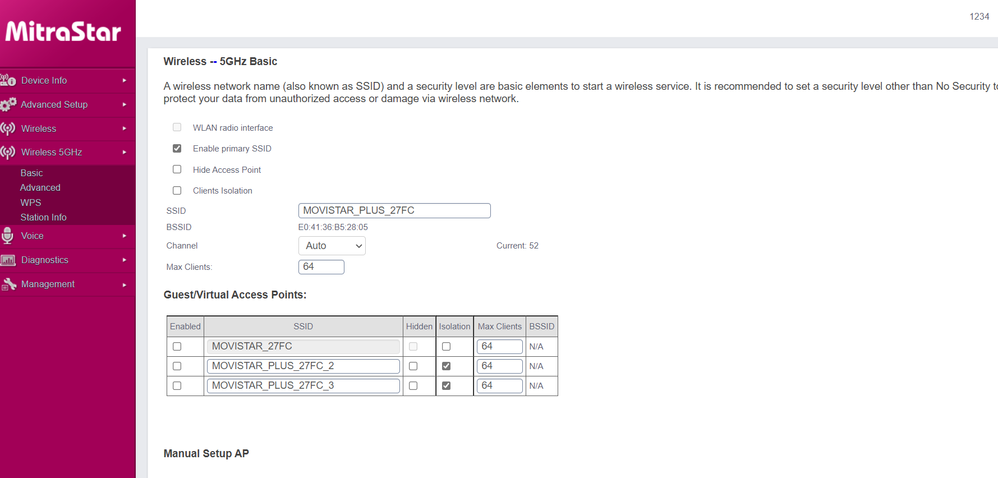Open the Advanced link under Wireless 5GHz

pyautogui.click(x=40, y=187)
